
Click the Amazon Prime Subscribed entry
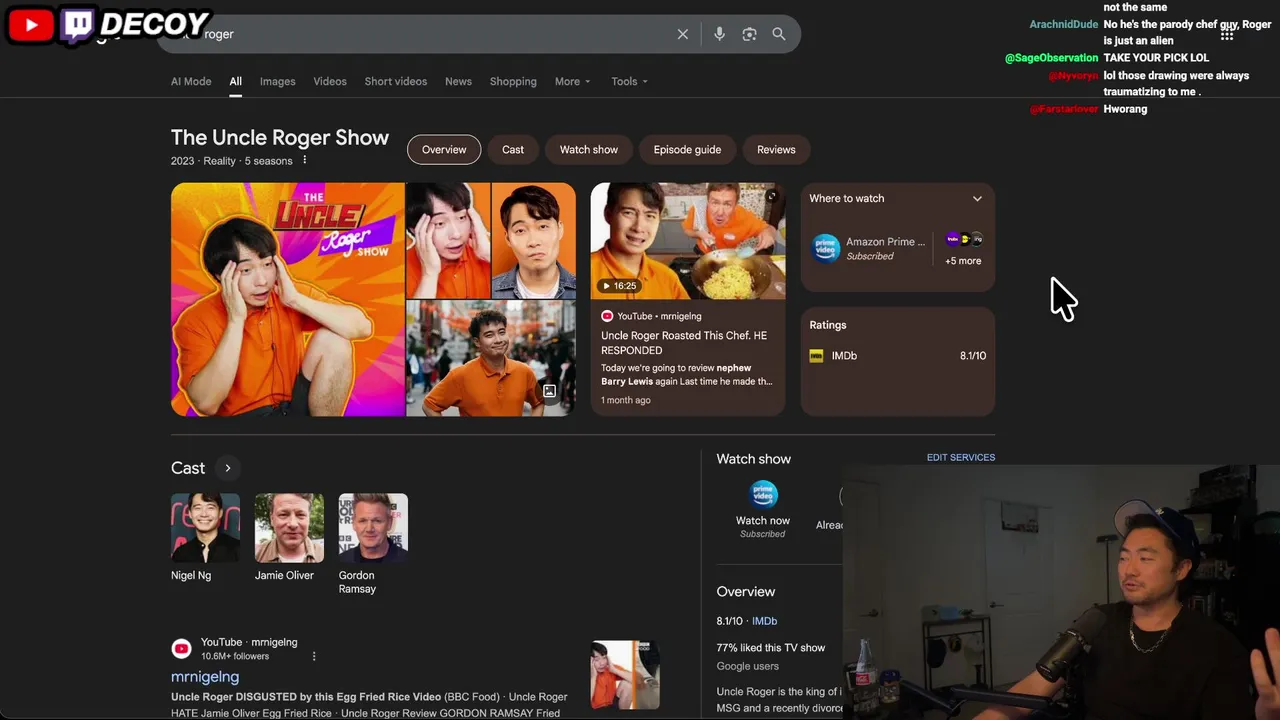point(870,248)
